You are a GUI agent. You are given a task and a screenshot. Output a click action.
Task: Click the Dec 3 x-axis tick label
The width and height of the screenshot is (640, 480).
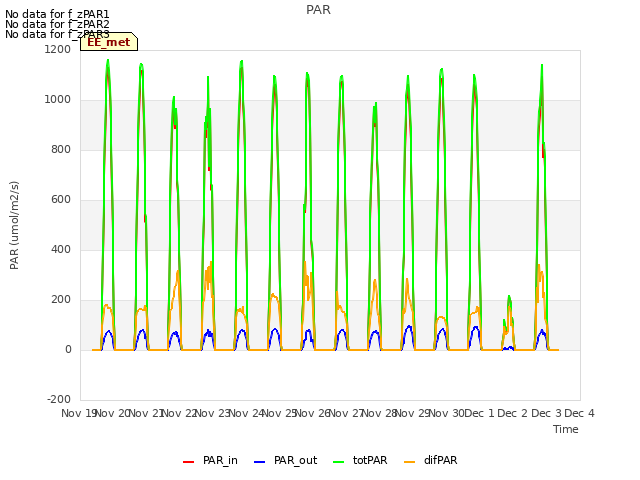(x=546, y=413)
